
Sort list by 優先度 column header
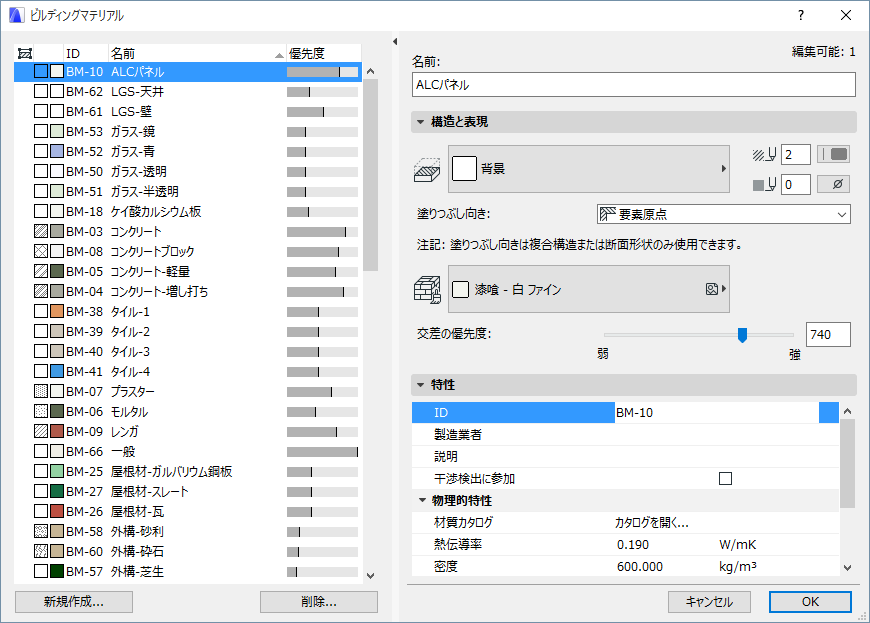[323, 53]
